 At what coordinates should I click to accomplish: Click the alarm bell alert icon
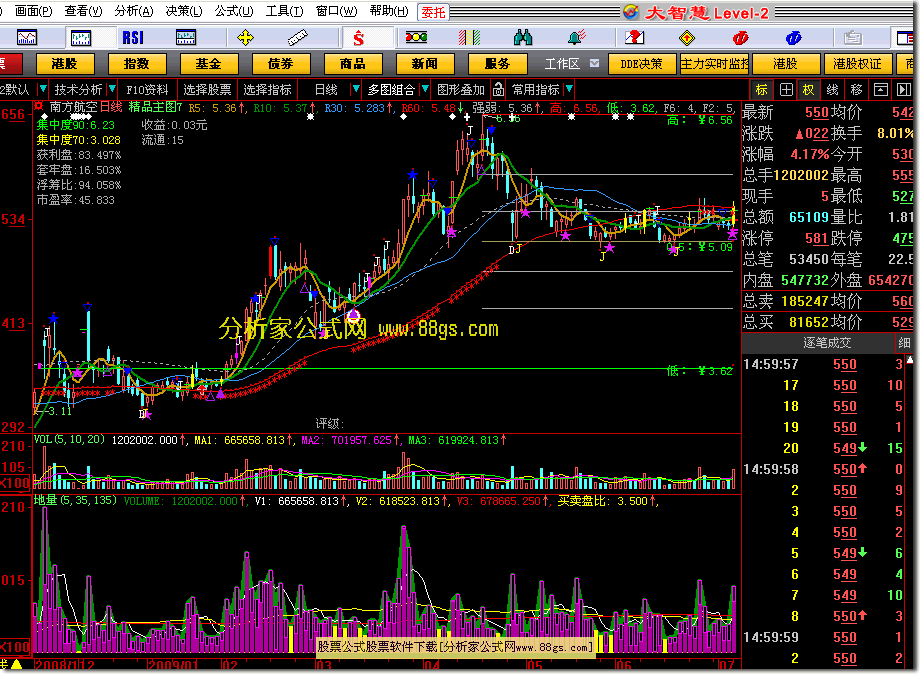(x=576, y=38)
